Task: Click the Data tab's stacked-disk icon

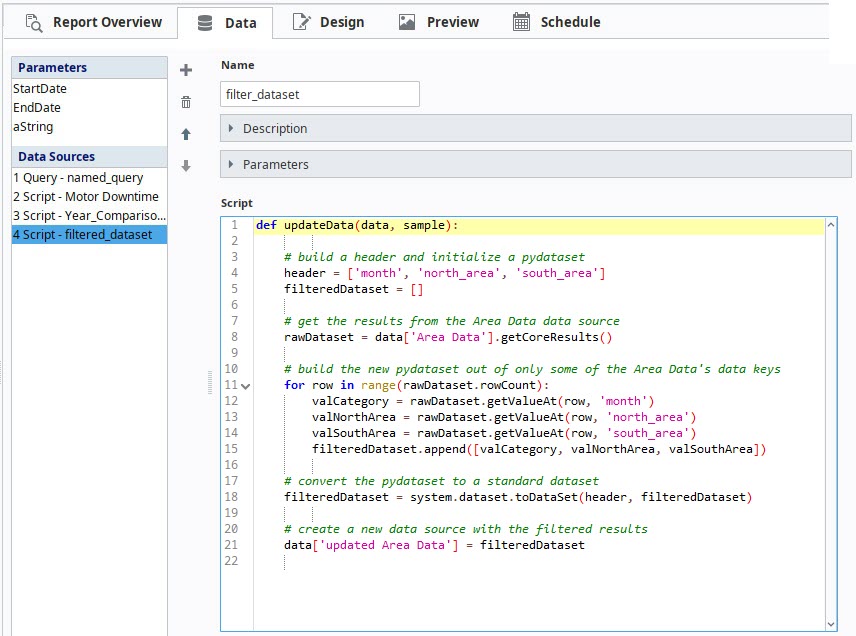Action: tap(203, 21)
